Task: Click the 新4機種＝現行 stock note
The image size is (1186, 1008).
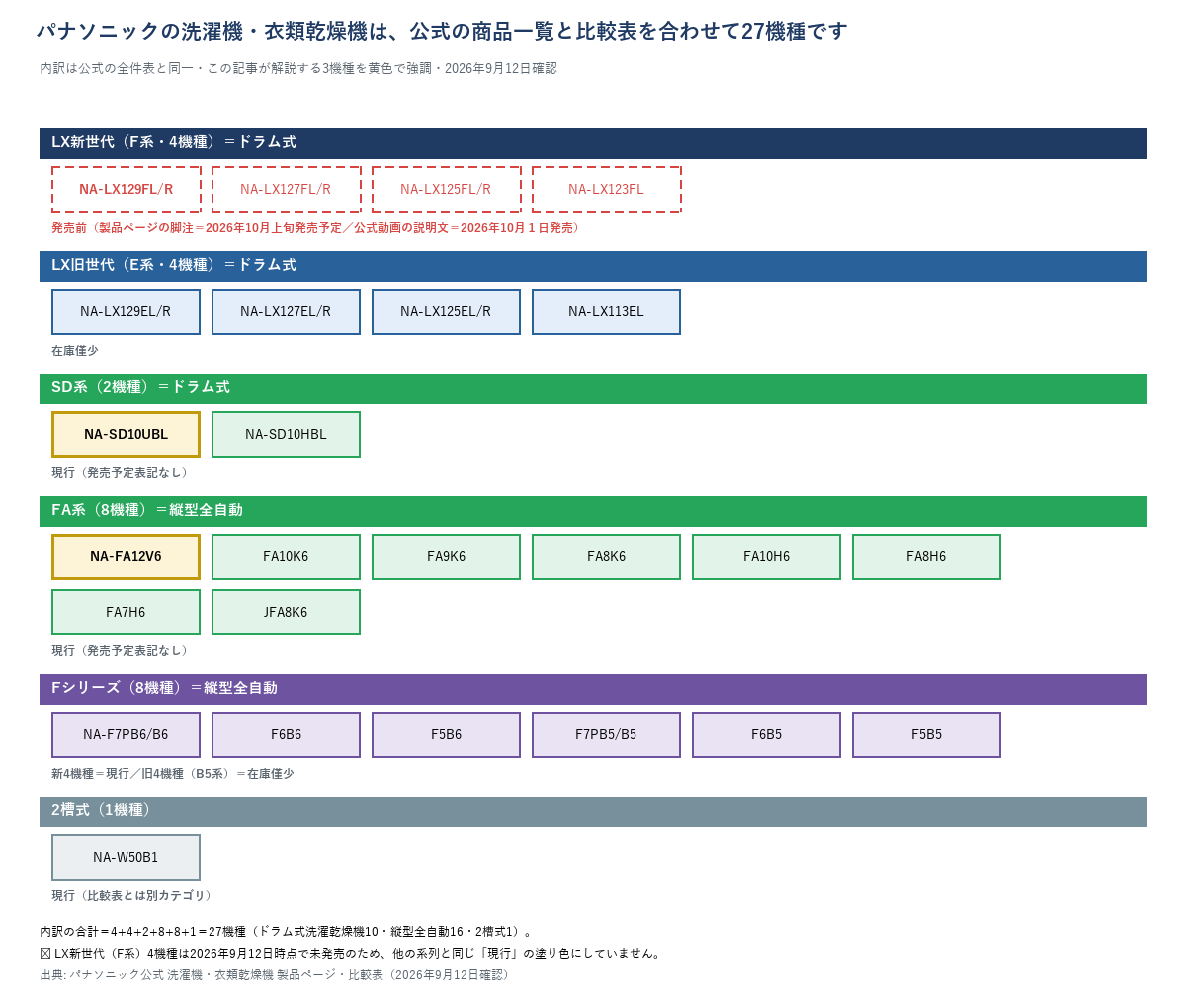Action: pos(173,774)
